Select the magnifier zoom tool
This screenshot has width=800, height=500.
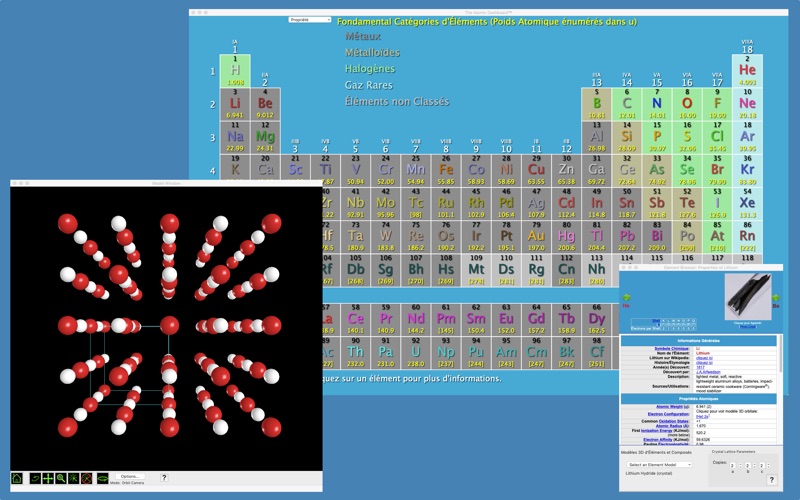point(61,478)
